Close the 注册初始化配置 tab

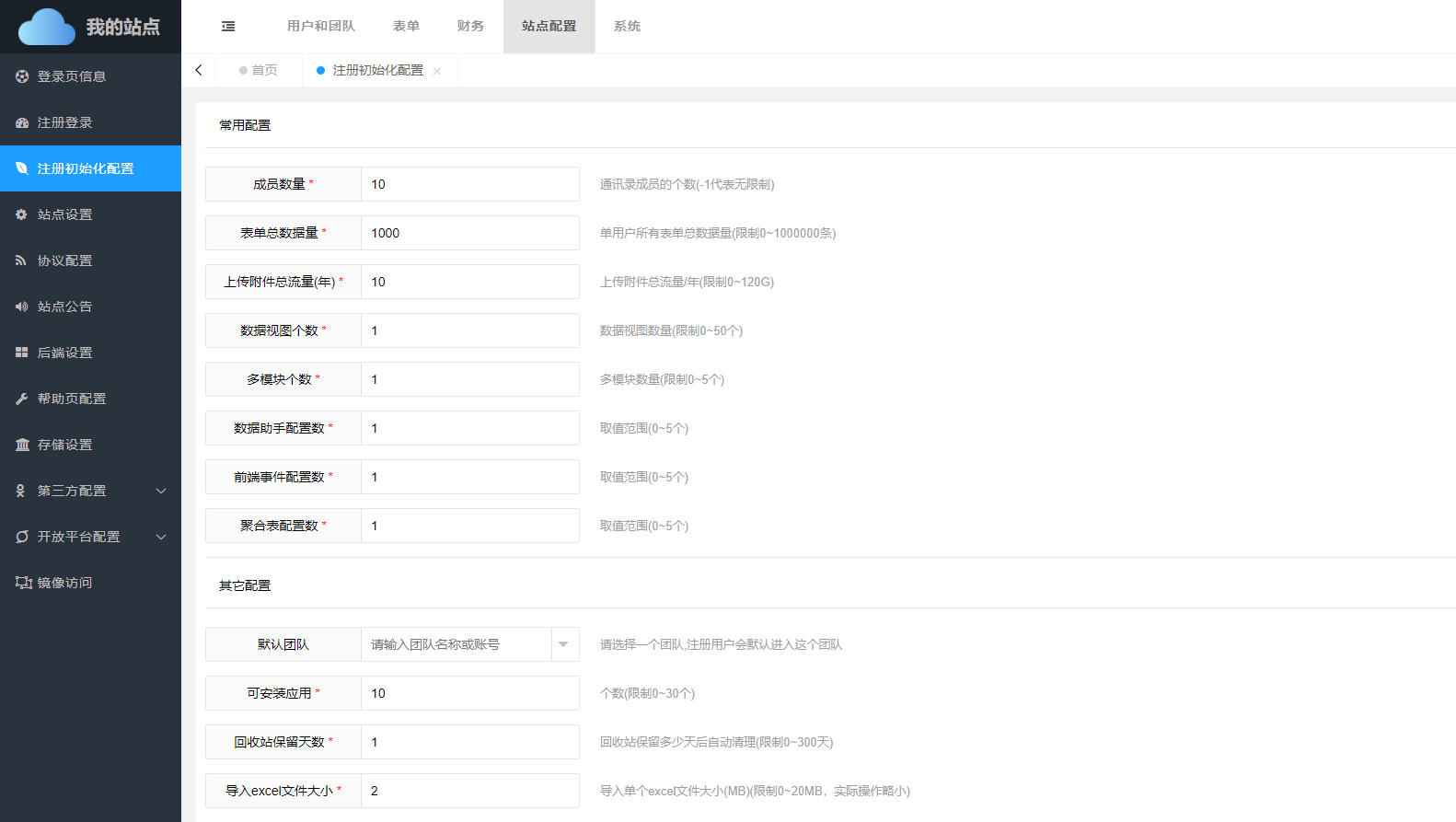click(x=437, y=71)
